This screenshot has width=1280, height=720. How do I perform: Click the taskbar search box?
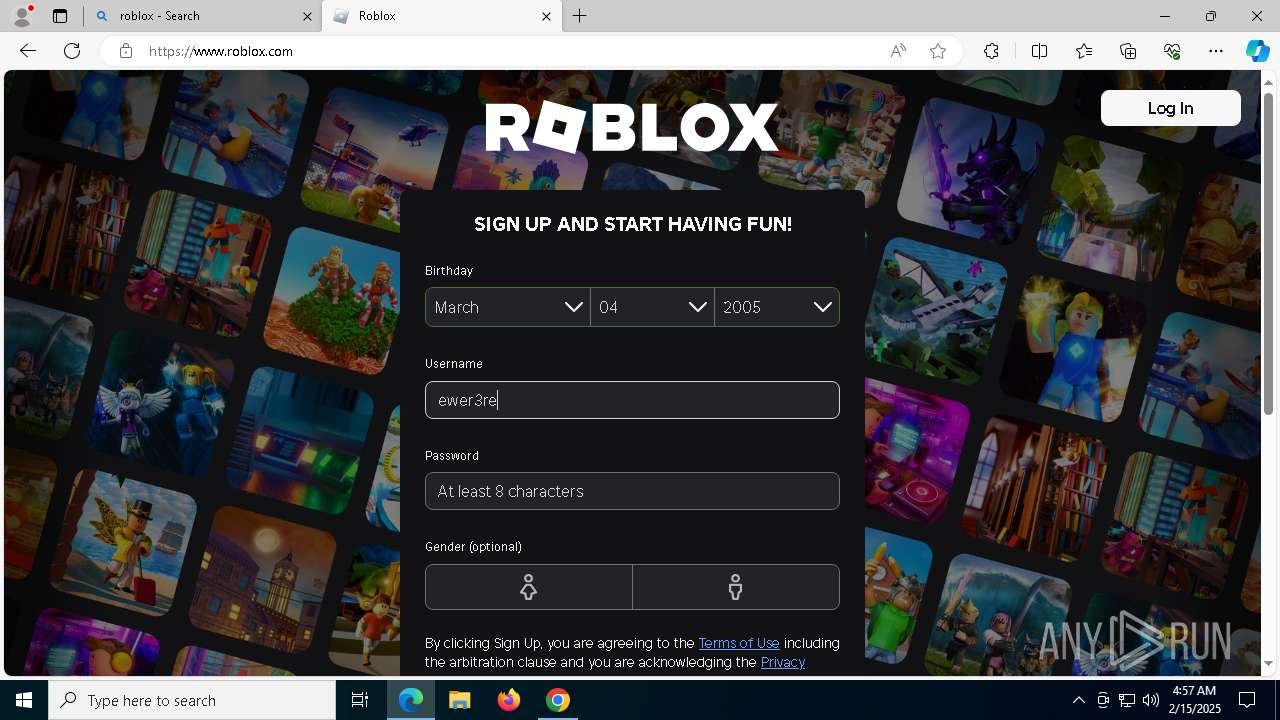coord(192,700)
